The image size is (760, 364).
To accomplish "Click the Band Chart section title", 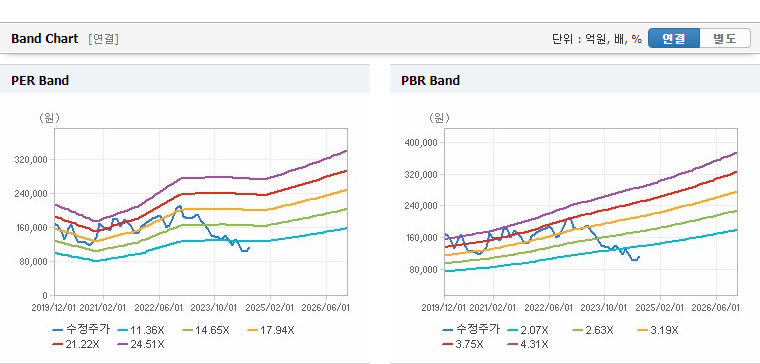I will [45, 39].
